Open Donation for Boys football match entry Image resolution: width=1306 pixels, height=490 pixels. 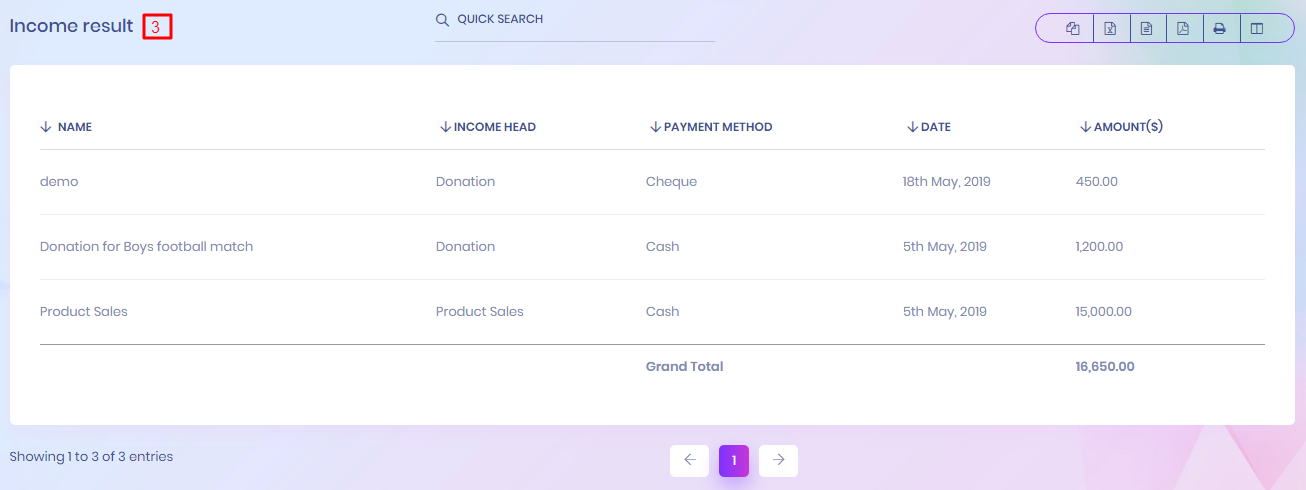click(146, 247)
